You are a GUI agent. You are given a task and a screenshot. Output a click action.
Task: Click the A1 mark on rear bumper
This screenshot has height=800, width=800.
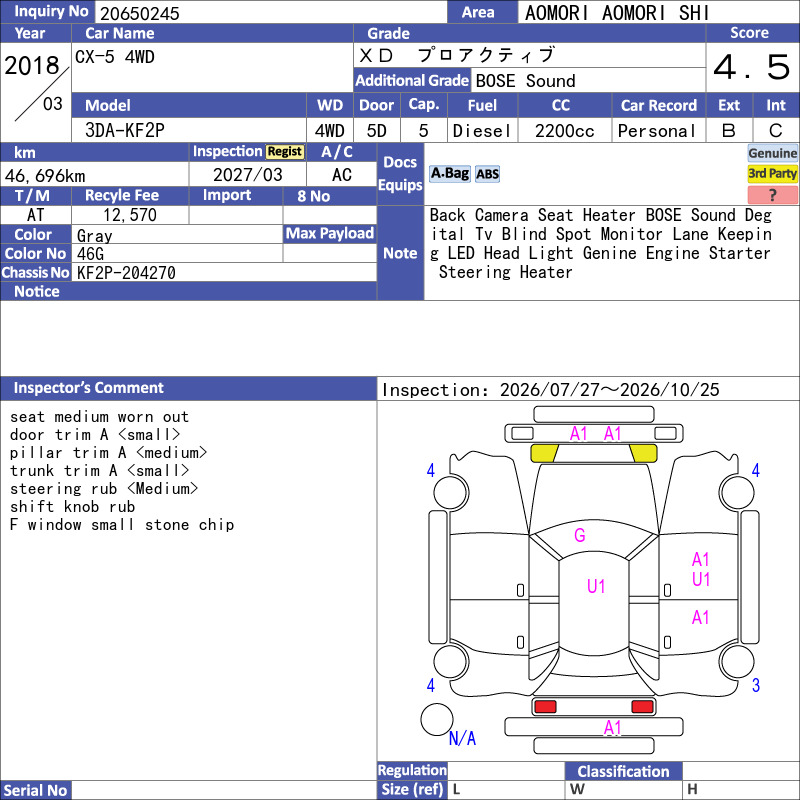[x=612, y=728]
